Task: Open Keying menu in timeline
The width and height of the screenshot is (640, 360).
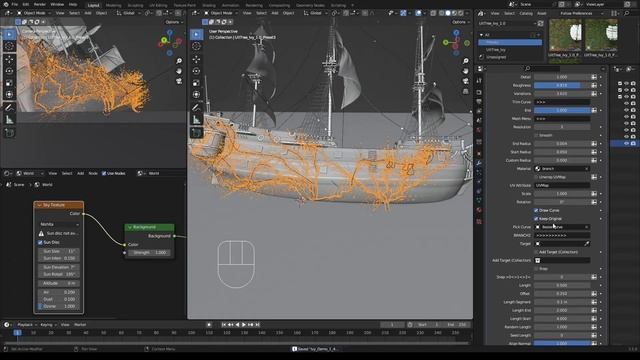Action: point(48,325)
